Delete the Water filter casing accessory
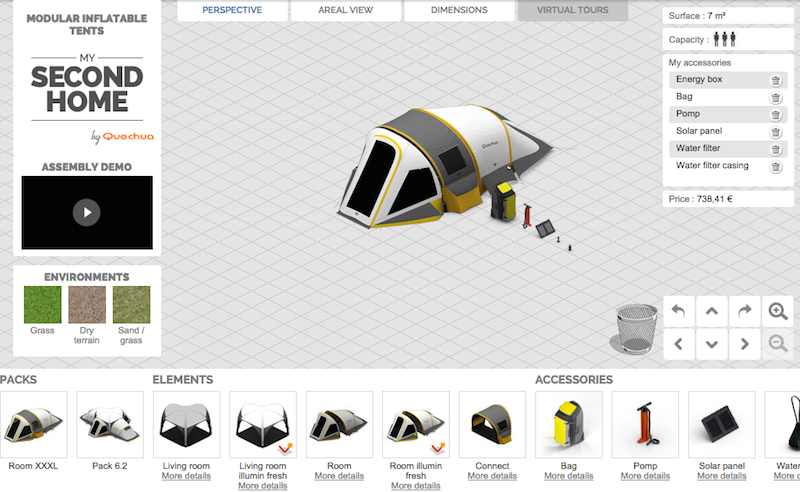 pos(776,166)
